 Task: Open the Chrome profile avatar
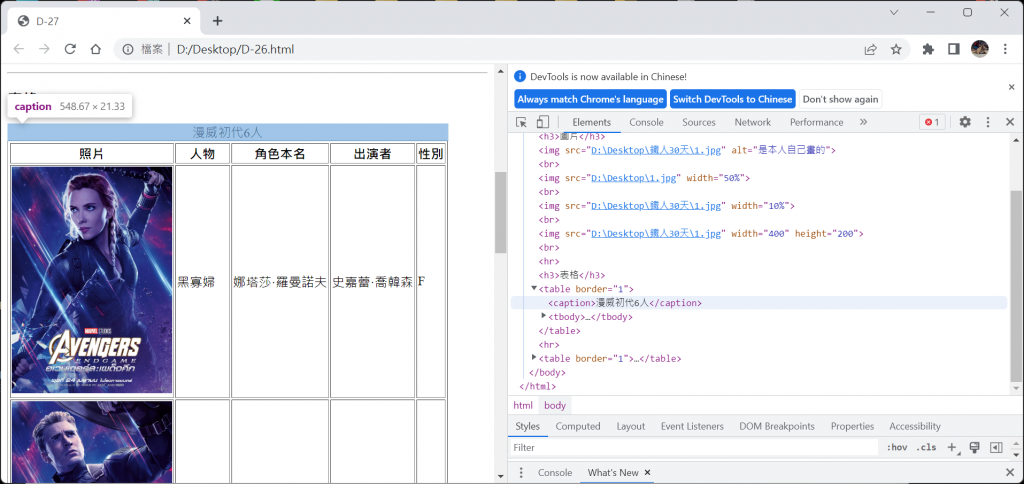coord(980,49)
